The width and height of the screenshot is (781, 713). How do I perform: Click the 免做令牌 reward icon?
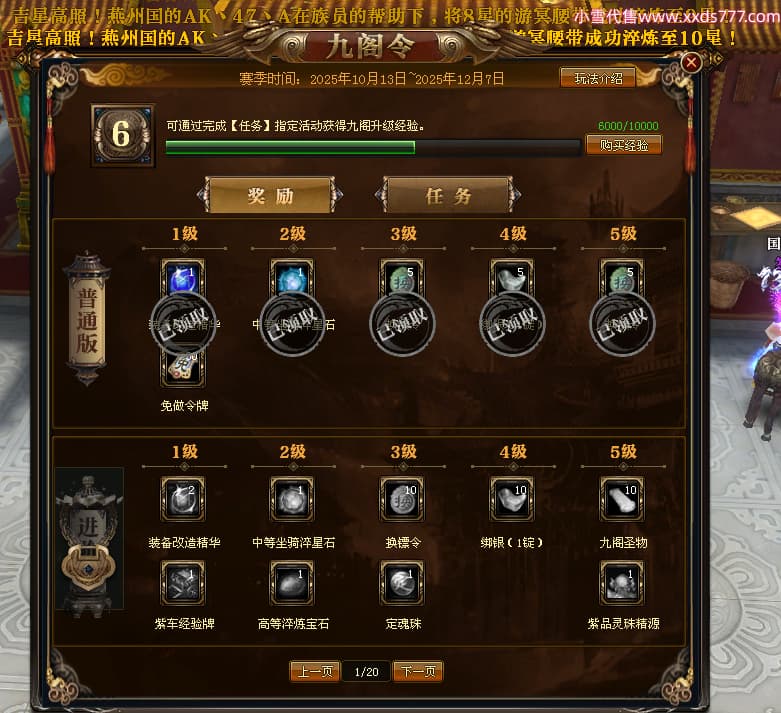tap(183, 368)
